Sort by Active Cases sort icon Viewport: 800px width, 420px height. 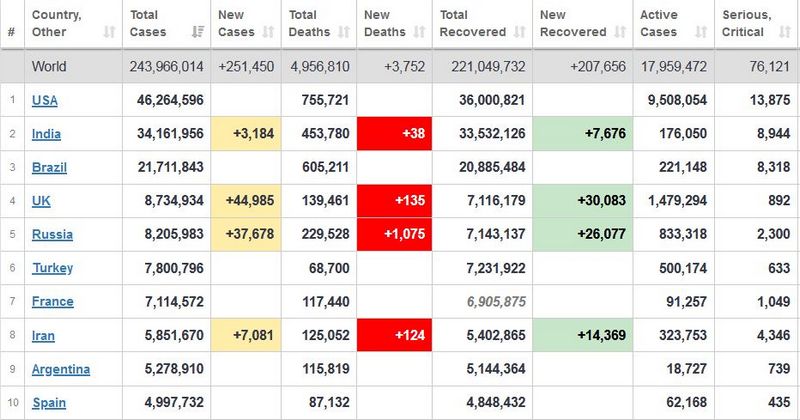point(701,32)
